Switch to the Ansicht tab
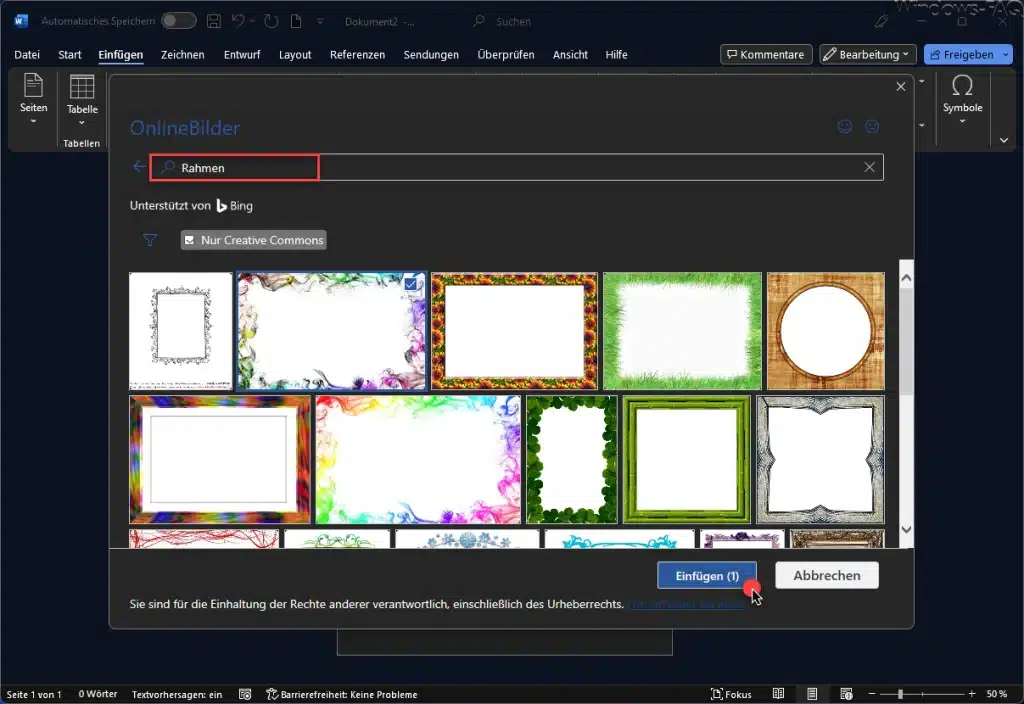The width and height of the screenshot is (1024, 704). tap(570, 55)
